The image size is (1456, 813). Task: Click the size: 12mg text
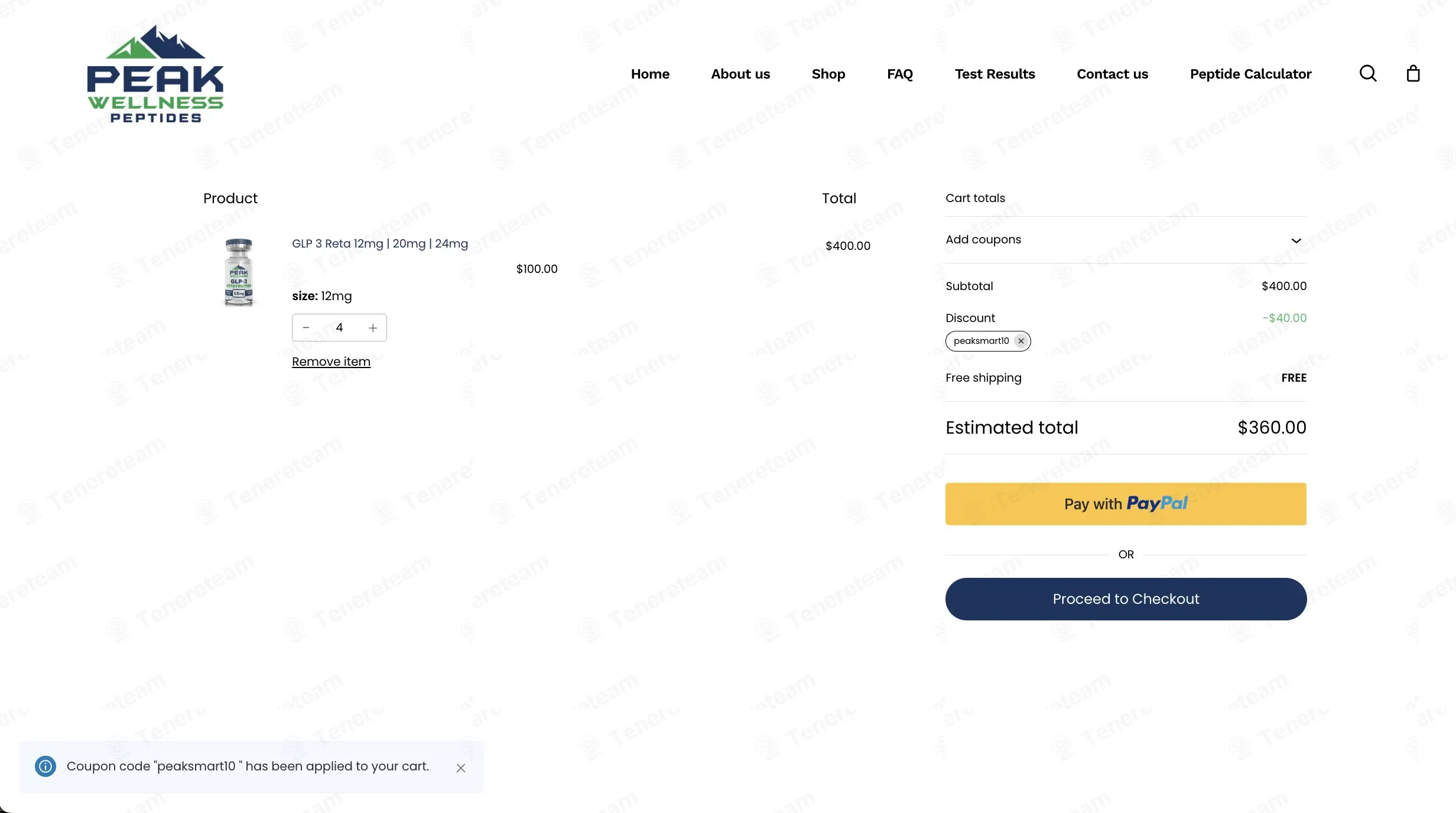[x=321, y=296]
